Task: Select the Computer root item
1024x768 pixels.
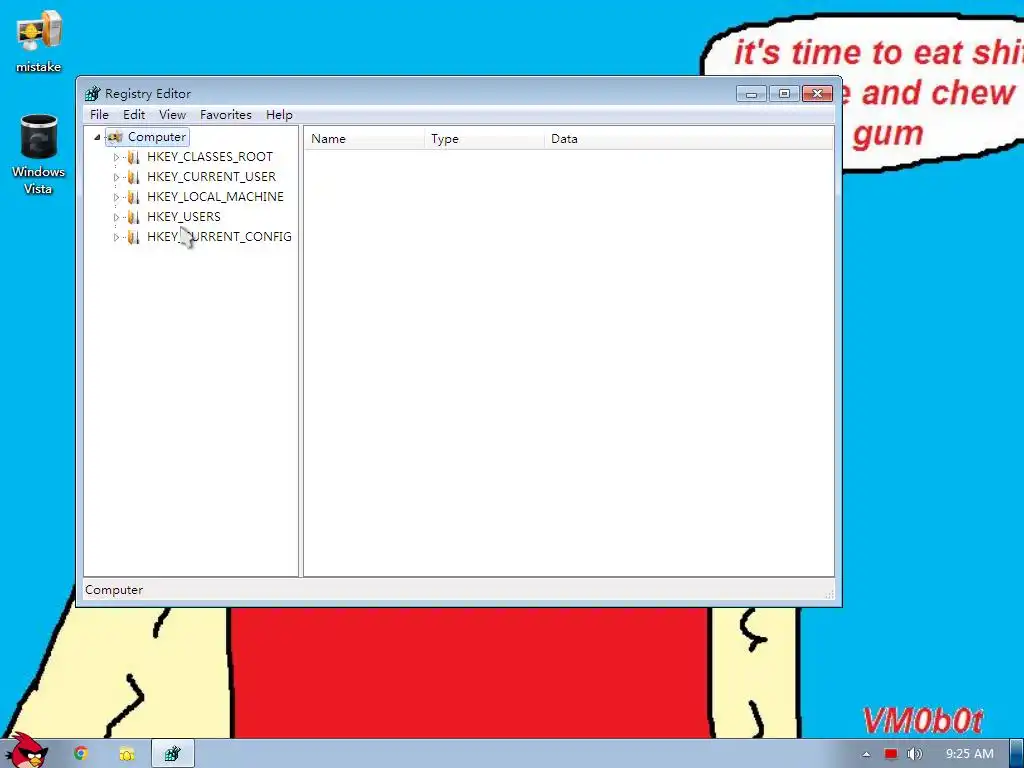Action: click(157, 137)
